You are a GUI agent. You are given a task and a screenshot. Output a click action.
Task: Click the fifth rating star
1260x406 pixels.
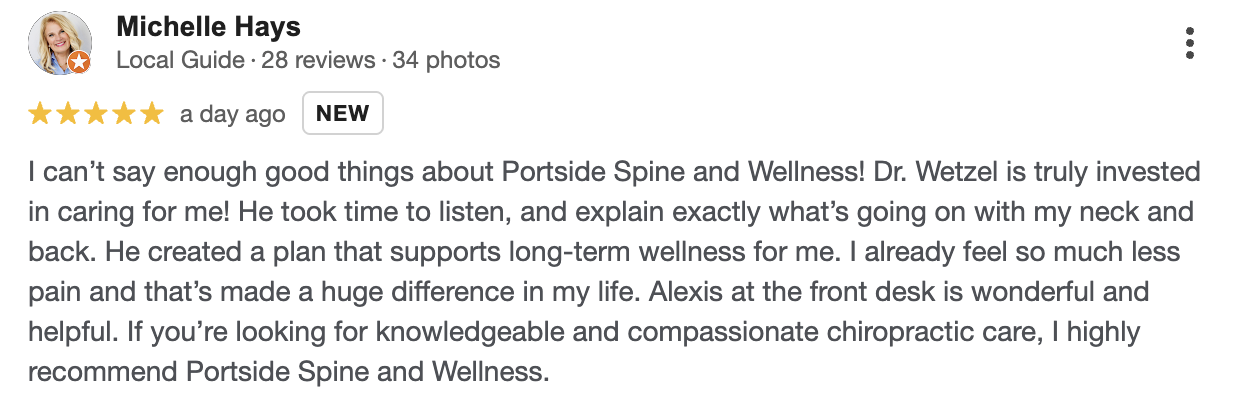(150, 114)
